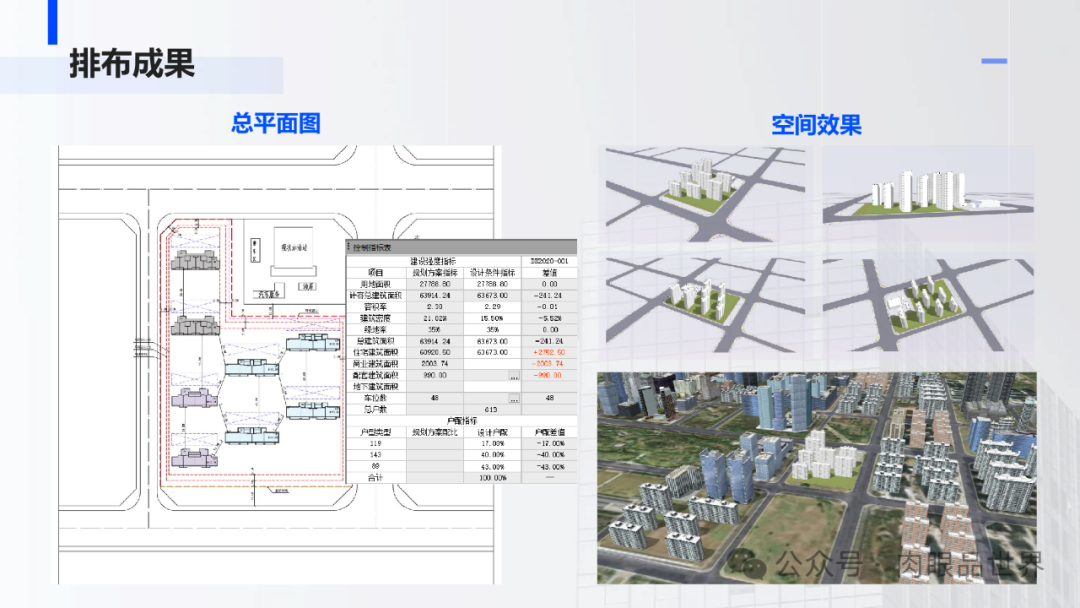
Task: Select the 排布成果 slide title
Action: click(132, 64)
